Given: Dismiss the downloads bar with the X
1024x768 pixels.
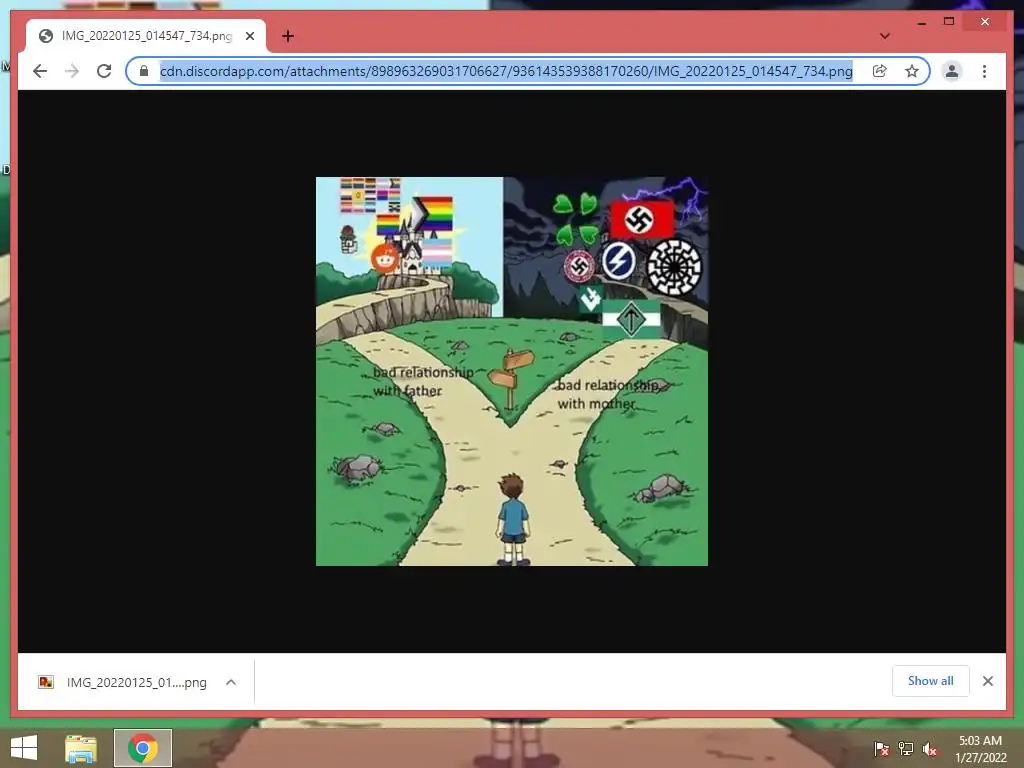Looking at the screenshot, I should click(987, 681).
